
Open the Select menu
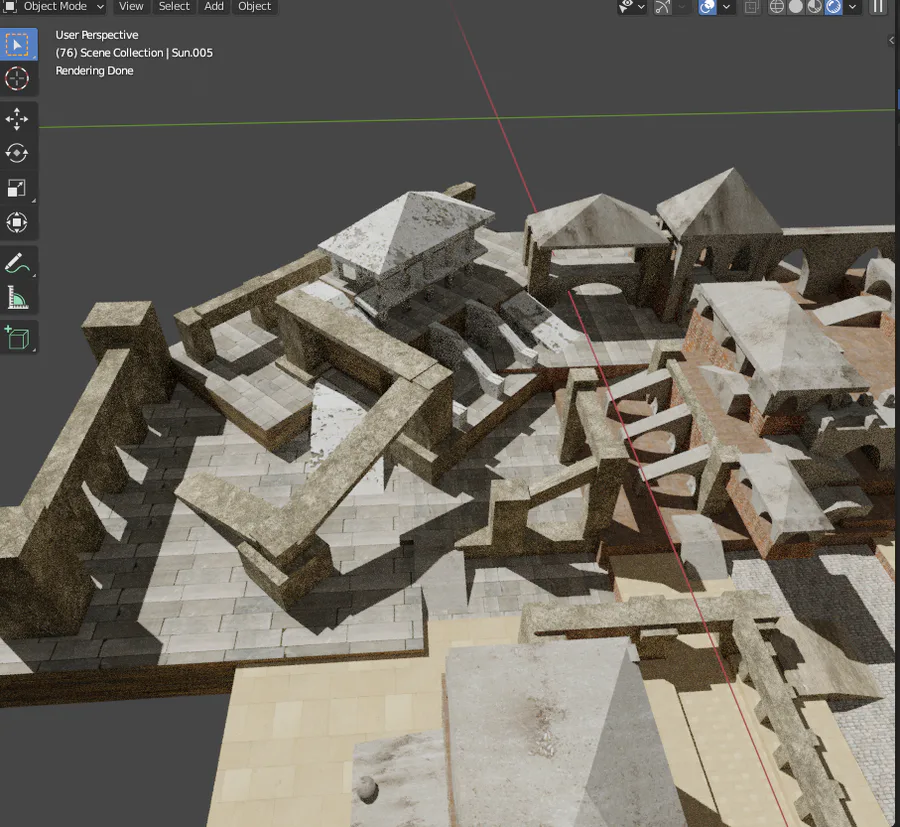[174, 7]
